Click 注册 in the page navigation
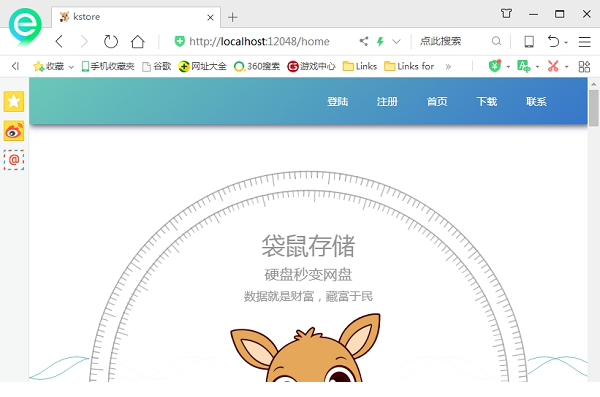Image resolution: width=600 pixels, height=397 pixels. click(x=387, y=101)
